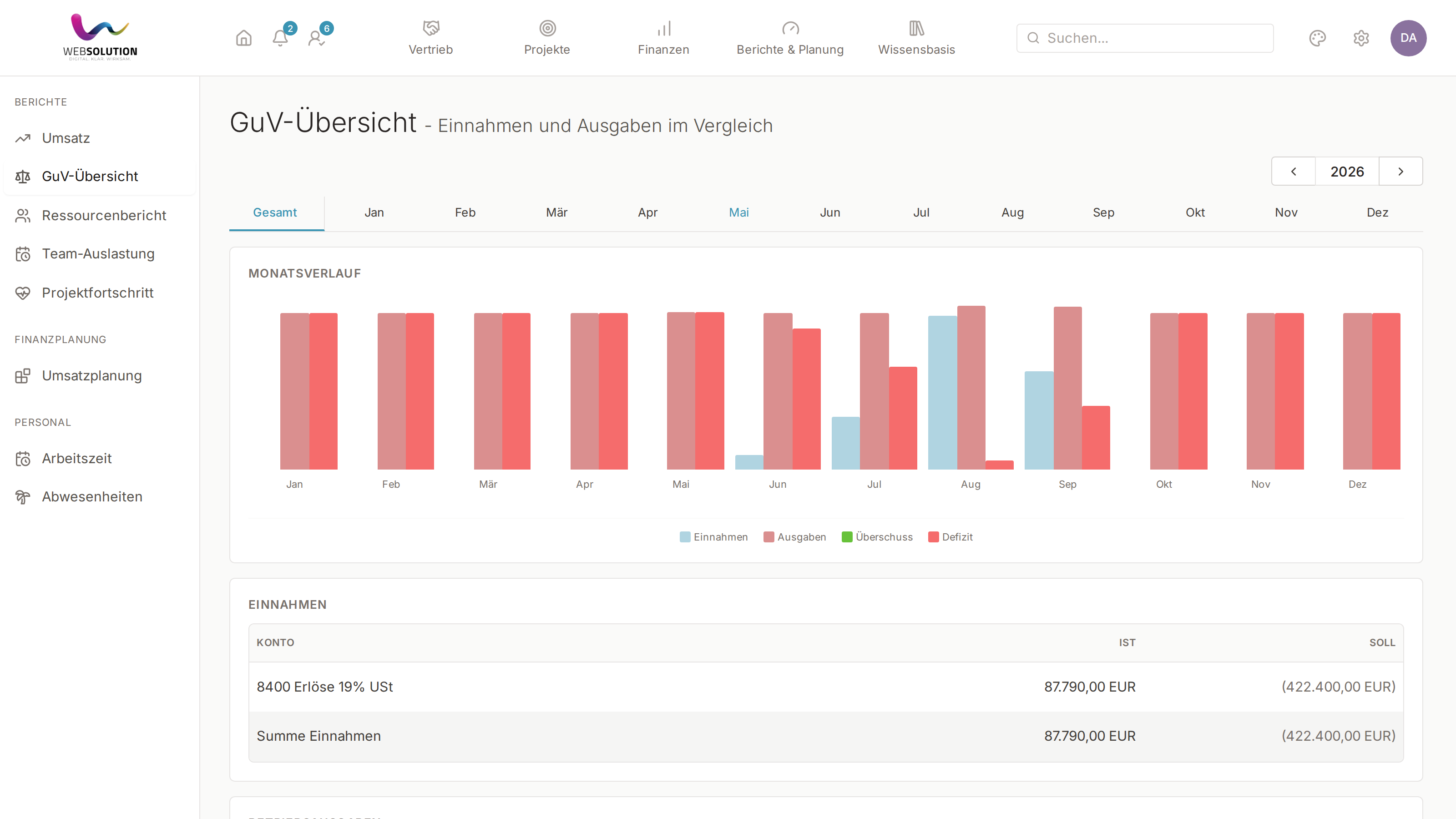Open Umsatz report in sidebar
The image size is (1456, 819).
[x=100, y=138]
